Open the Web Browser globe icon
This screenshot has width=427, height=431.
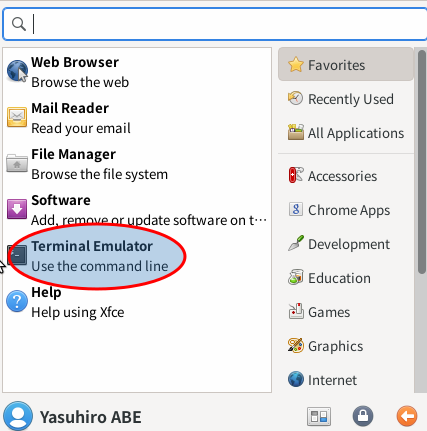click(x=17, y=71)
